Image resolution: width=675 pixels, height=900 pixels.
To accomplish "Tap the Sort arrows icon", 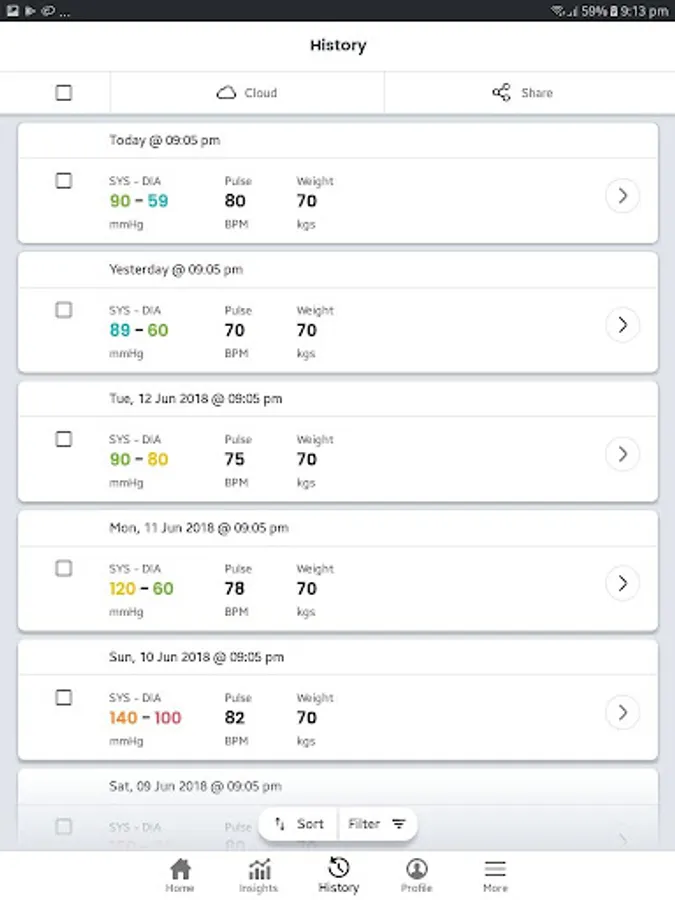I will coord(281,824).
